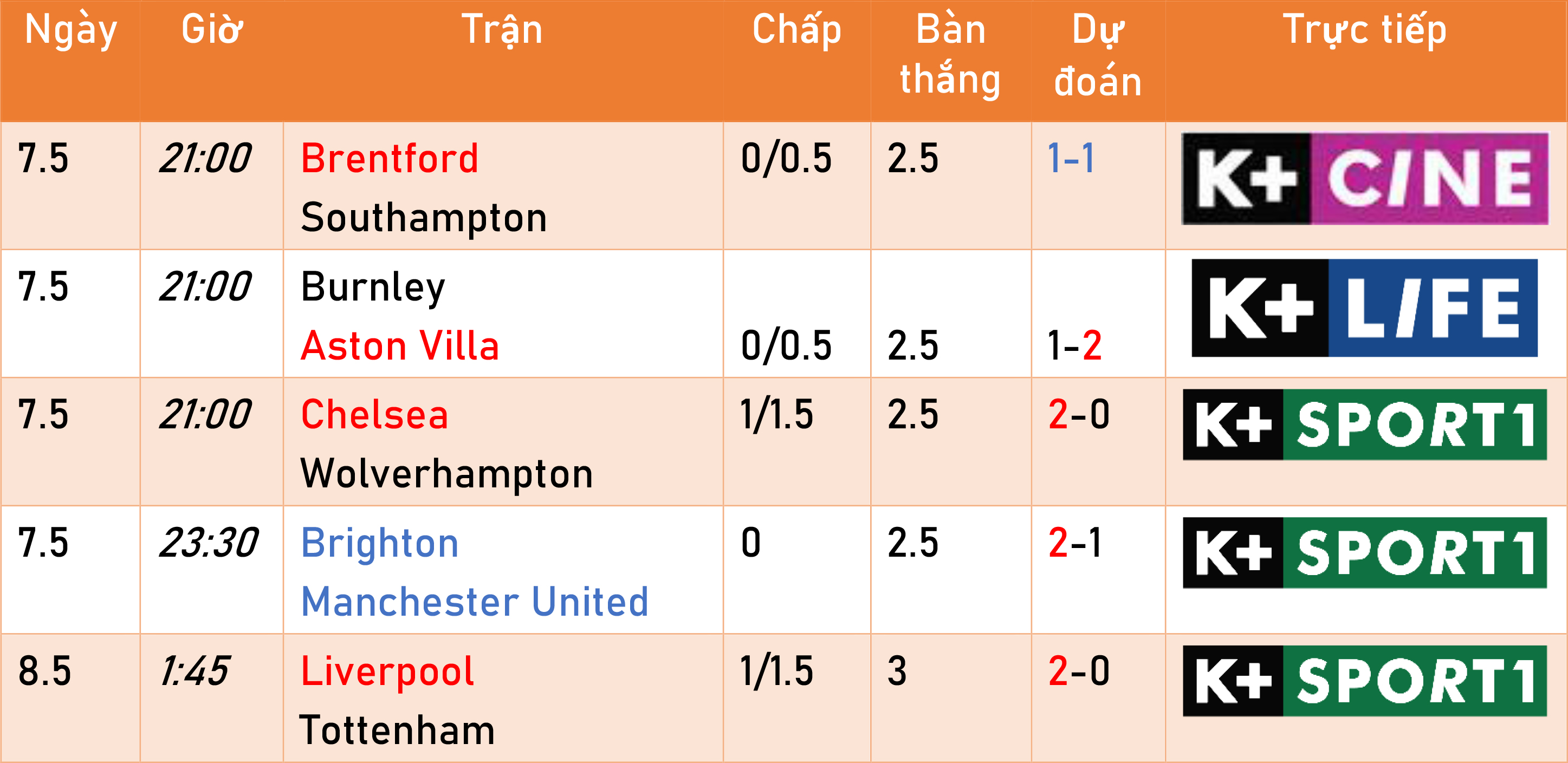Image resolution: width=1568 pixels, height=763 pixels.
Task: Click K+ SPORT1 logo in Brighton row
Action: (1365, 552)
